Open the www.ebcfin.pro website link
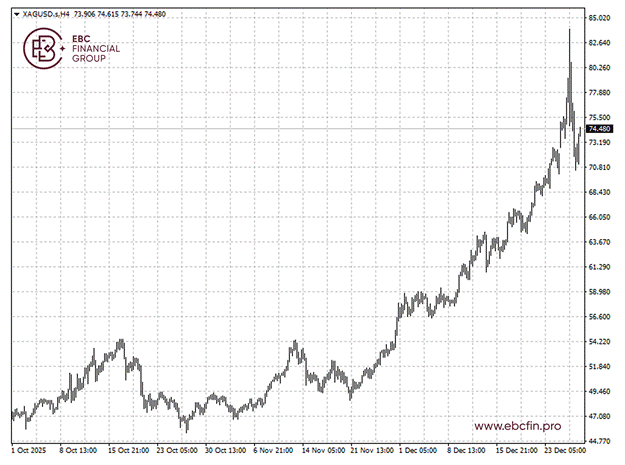 click(517, 426)
